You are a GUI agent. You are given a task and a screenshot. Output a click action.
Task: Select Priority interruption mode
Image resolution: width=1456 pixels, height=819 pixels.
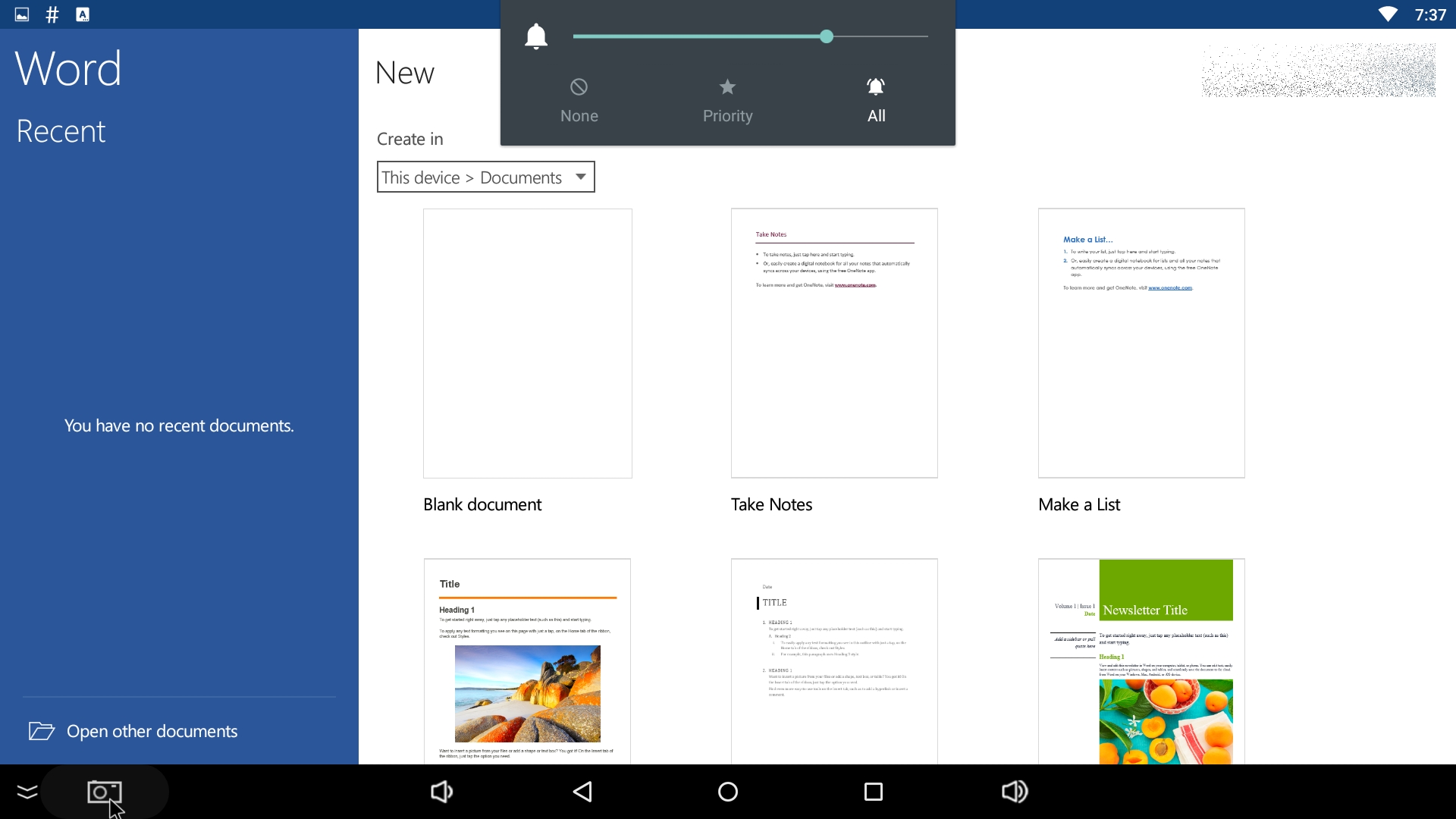pyautogui.click(x=727, y=101)
